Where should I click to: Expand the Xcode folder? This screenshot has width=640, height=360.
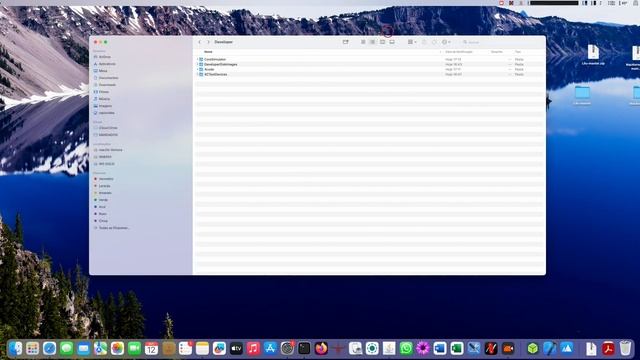(198, 69)
